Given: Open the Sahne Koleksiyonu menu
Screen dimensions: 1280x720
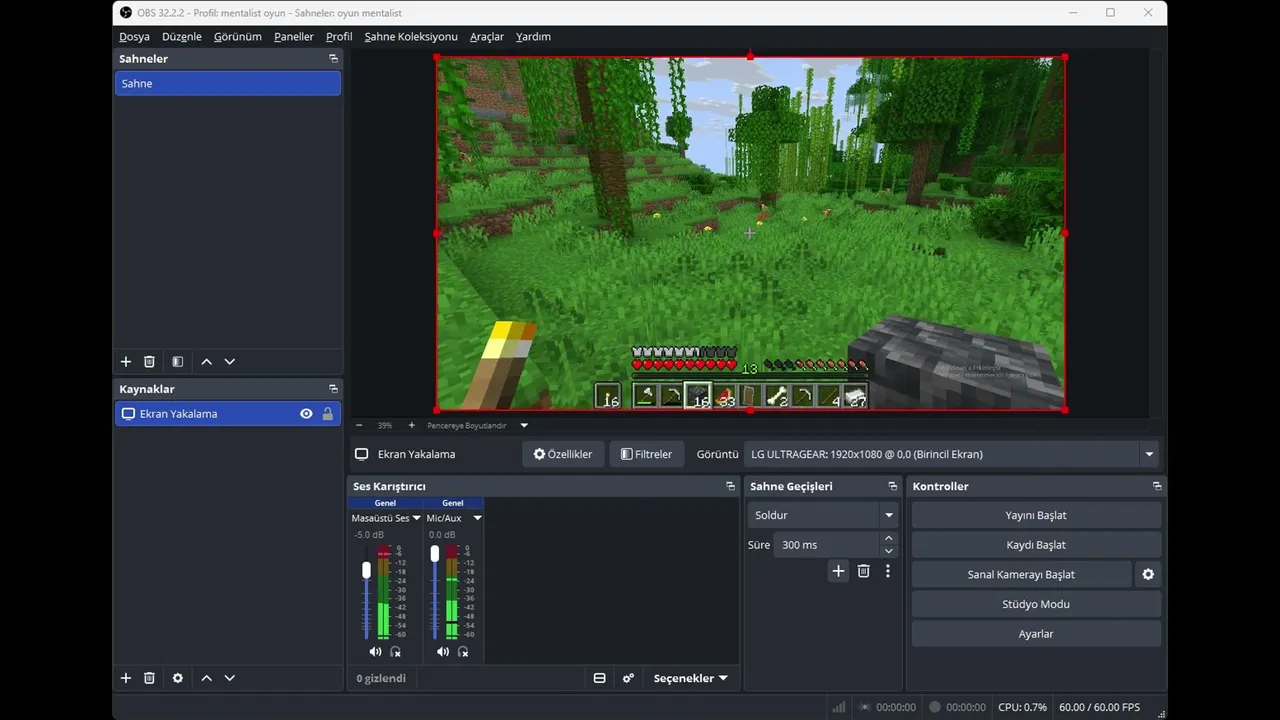Looking at the screenshot, I should (x=411, y=37).
